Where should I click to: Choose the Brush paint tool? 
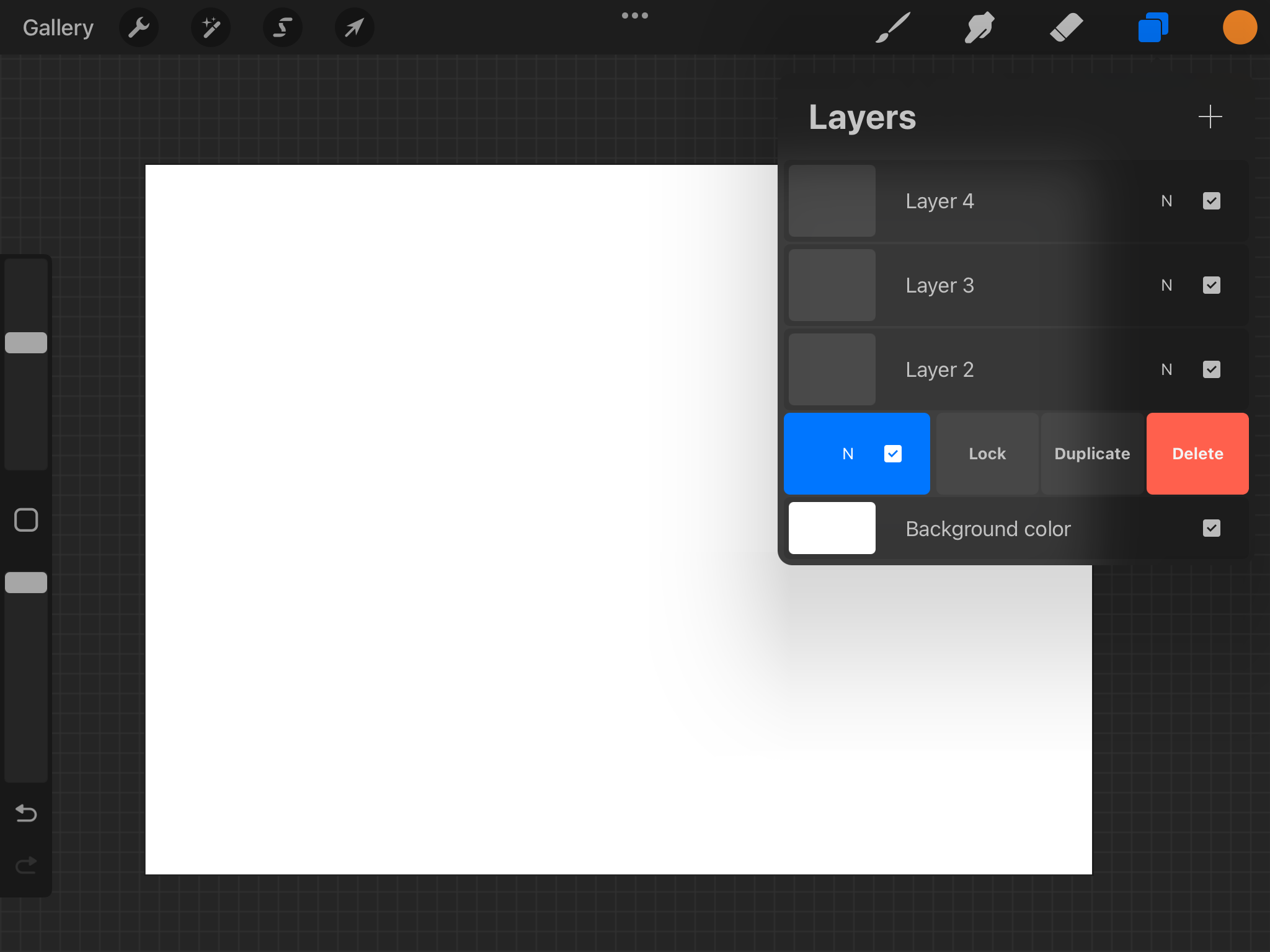pos(893,28)
